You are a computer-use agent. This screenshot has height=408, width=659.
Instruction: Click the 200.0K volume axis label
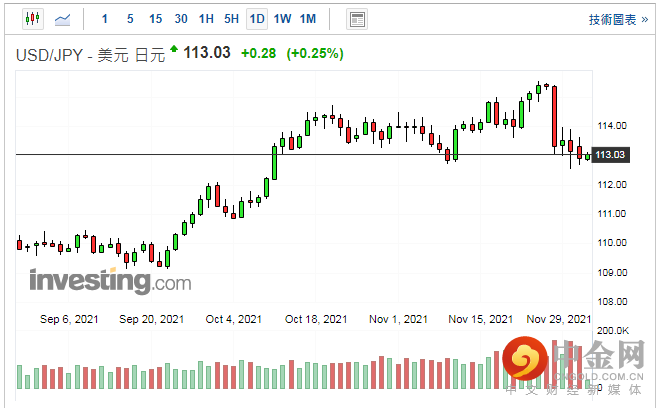(613, 331)
